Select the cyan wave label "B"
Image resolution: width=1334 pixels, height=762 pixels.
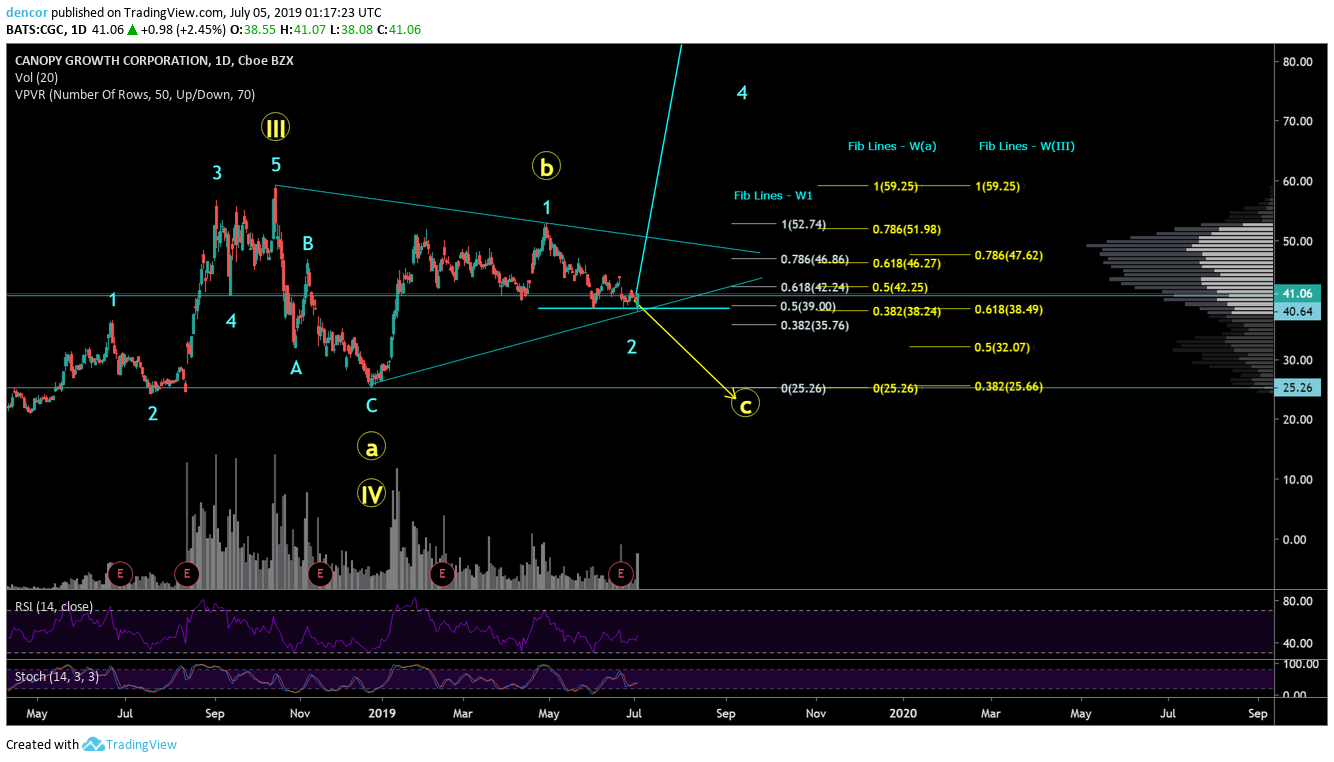click(309, 243)
